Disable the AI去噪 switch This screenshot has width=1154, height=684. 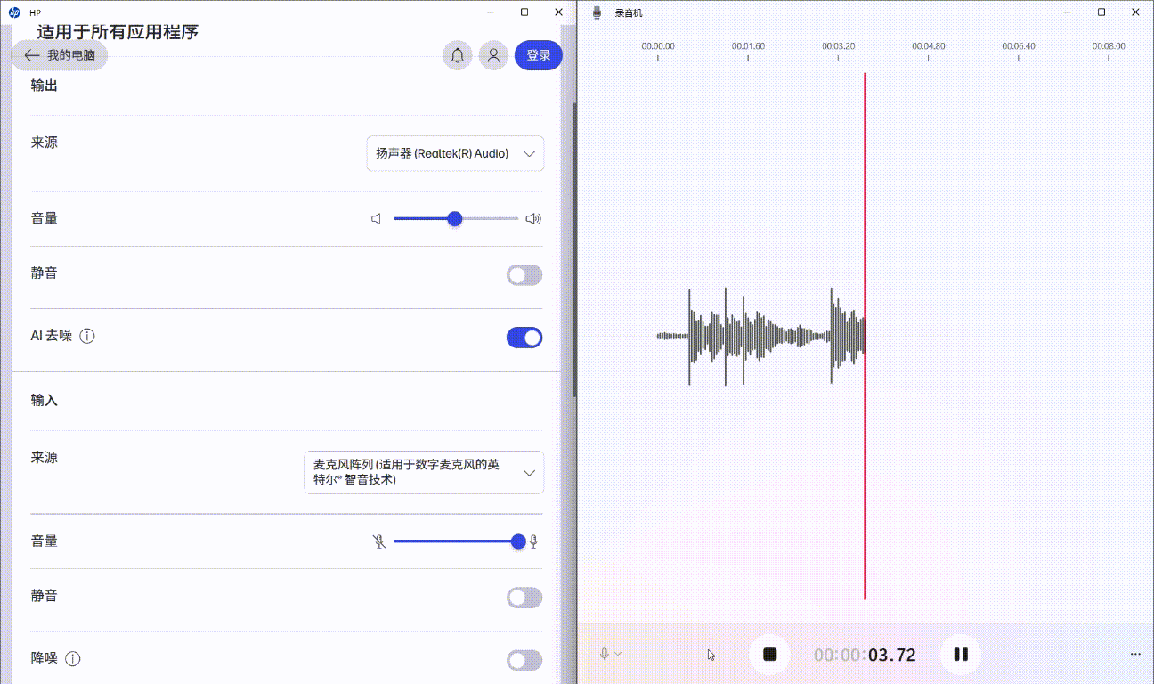coord(524,338)
